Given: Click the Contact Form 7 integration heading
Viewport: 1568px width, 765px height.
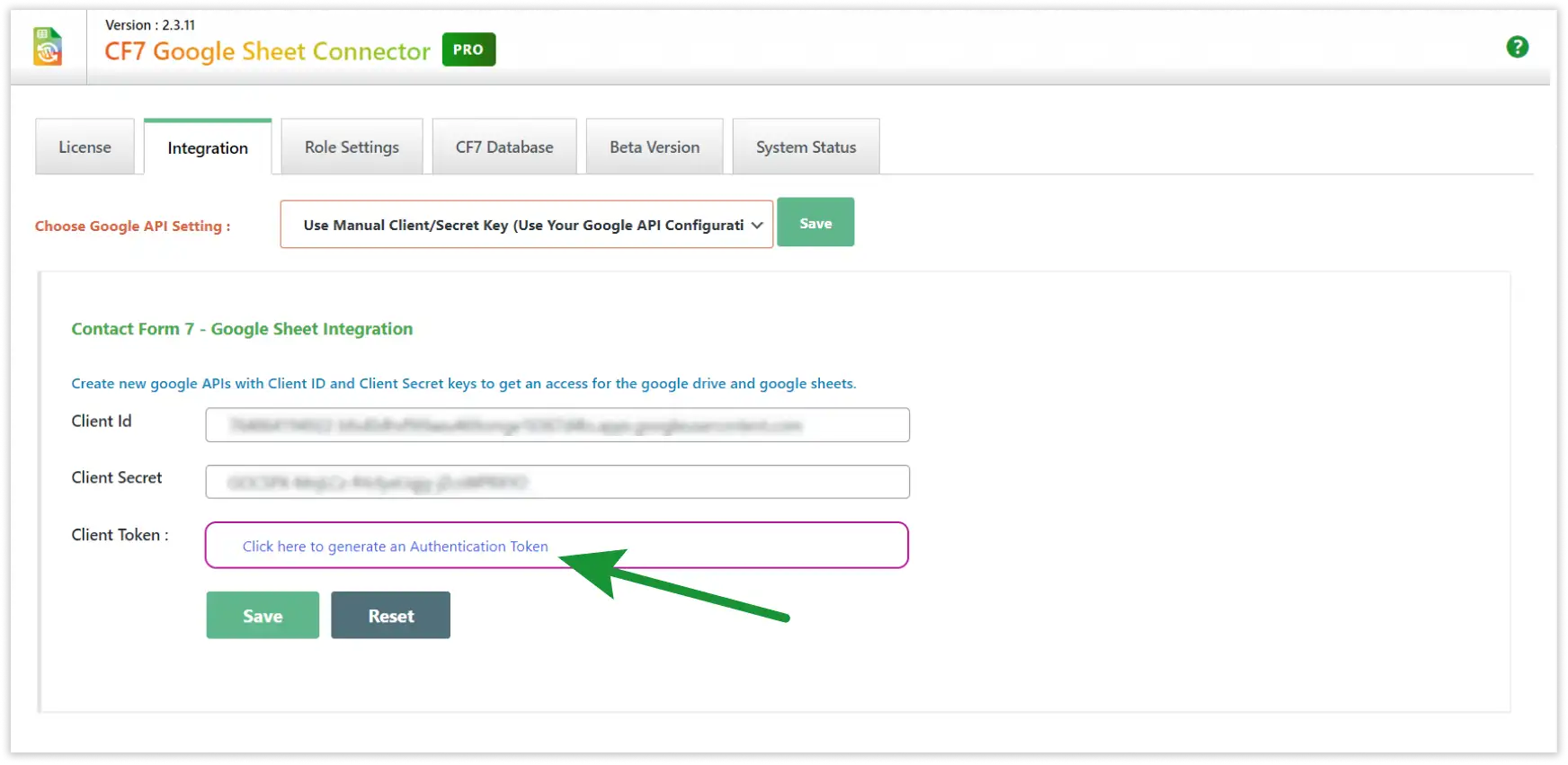Looking at the screenshot, I should click(242, 329).
